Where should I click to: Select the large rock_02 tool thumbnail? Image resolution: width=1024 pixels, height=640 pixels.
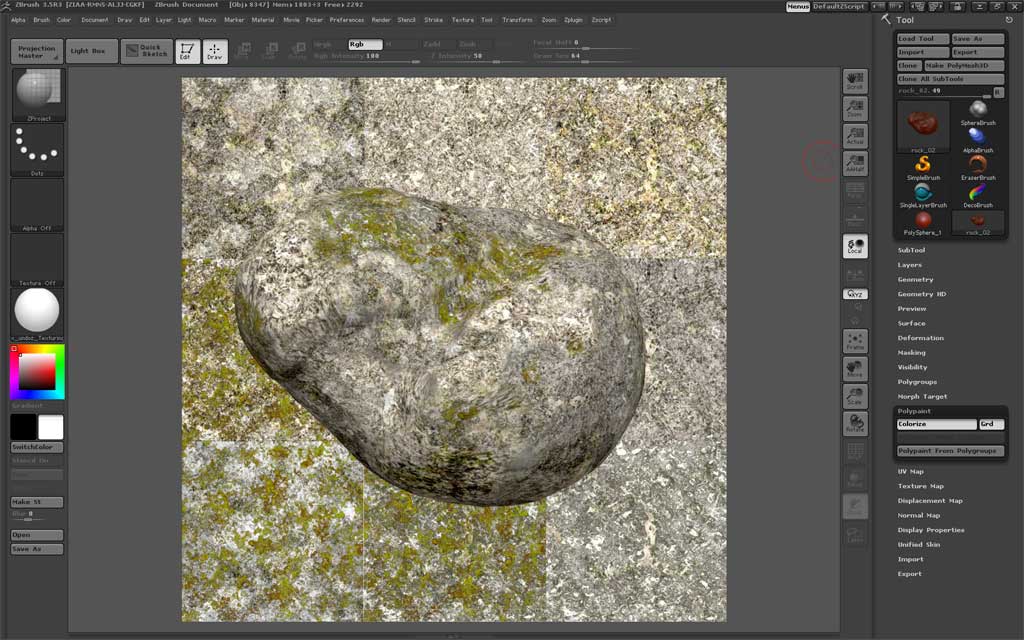point(923,126)
